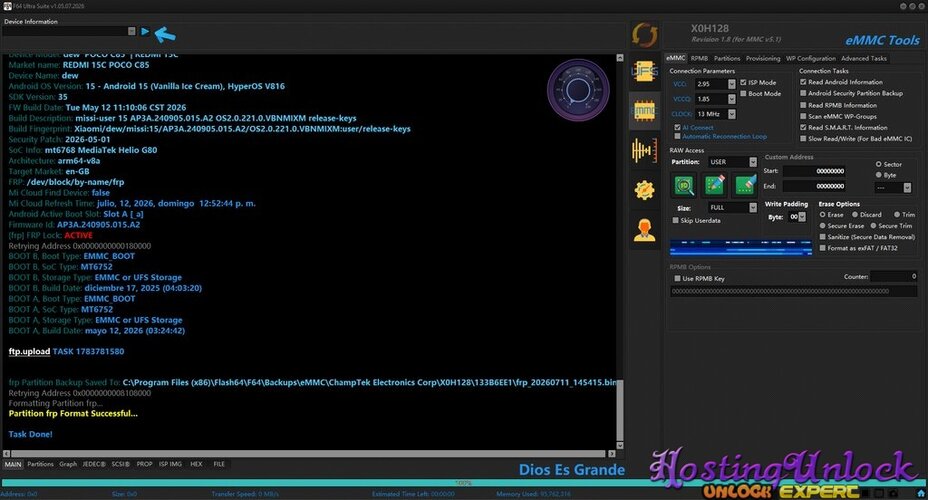This screenshot has width=928, height=500.
Task: Open the waveform signal analyzer icon
Action: (x=644, y=150)
